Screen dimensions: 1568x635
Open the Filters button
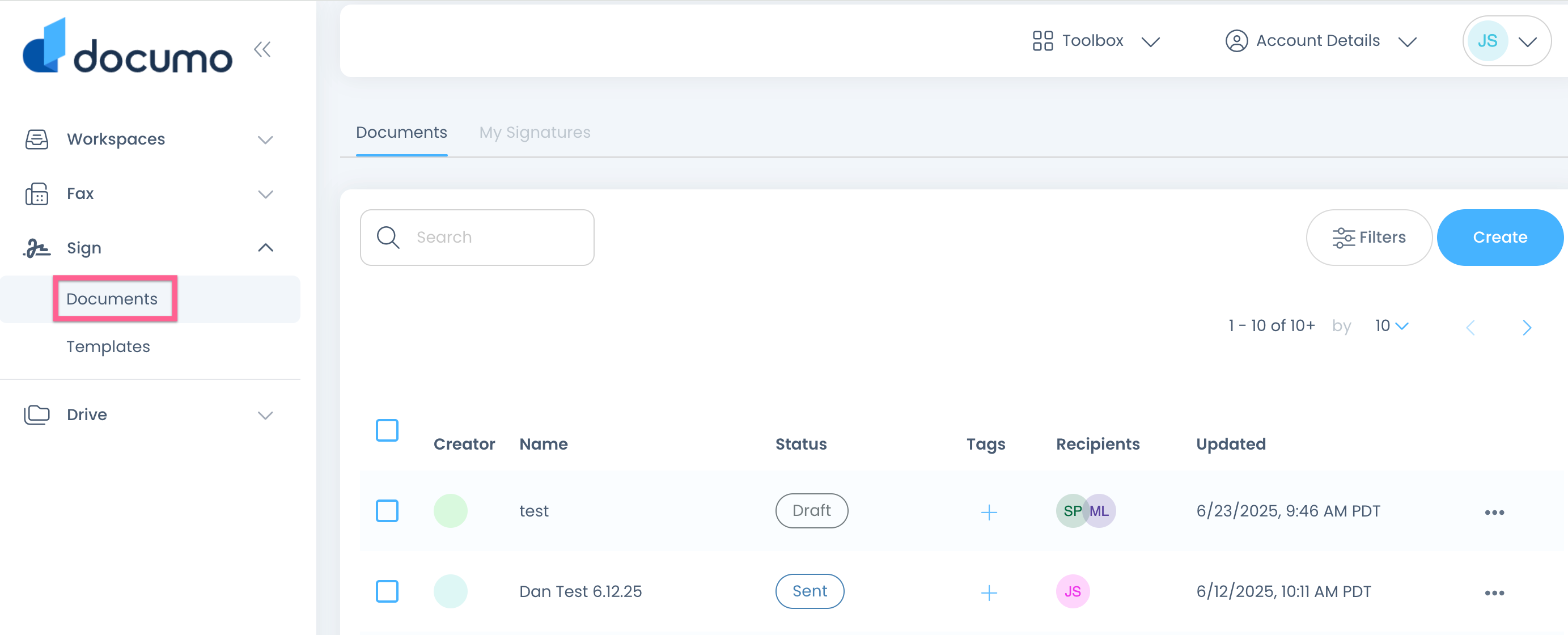point(1368,238)
